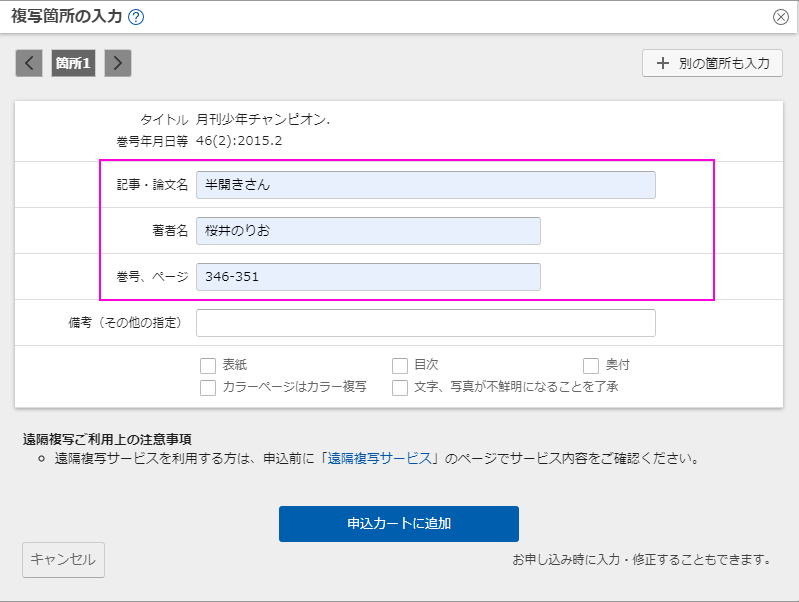Click the volume text 46(2):2015.2
799x602 pixels.
pyautogui.click(x=239, y=141)
